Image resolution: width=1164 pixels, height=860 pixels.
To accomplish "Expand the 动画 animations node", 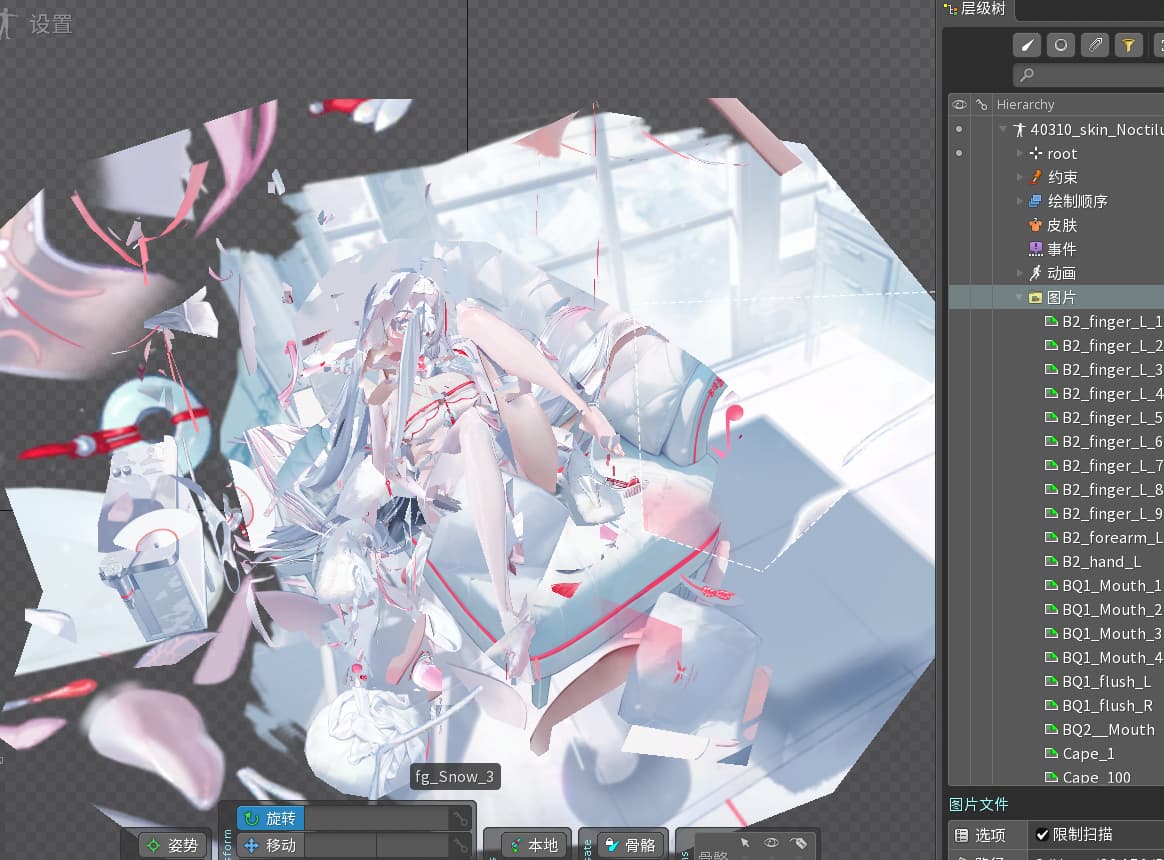I will pyautogui.click(x=1020, y=273).
